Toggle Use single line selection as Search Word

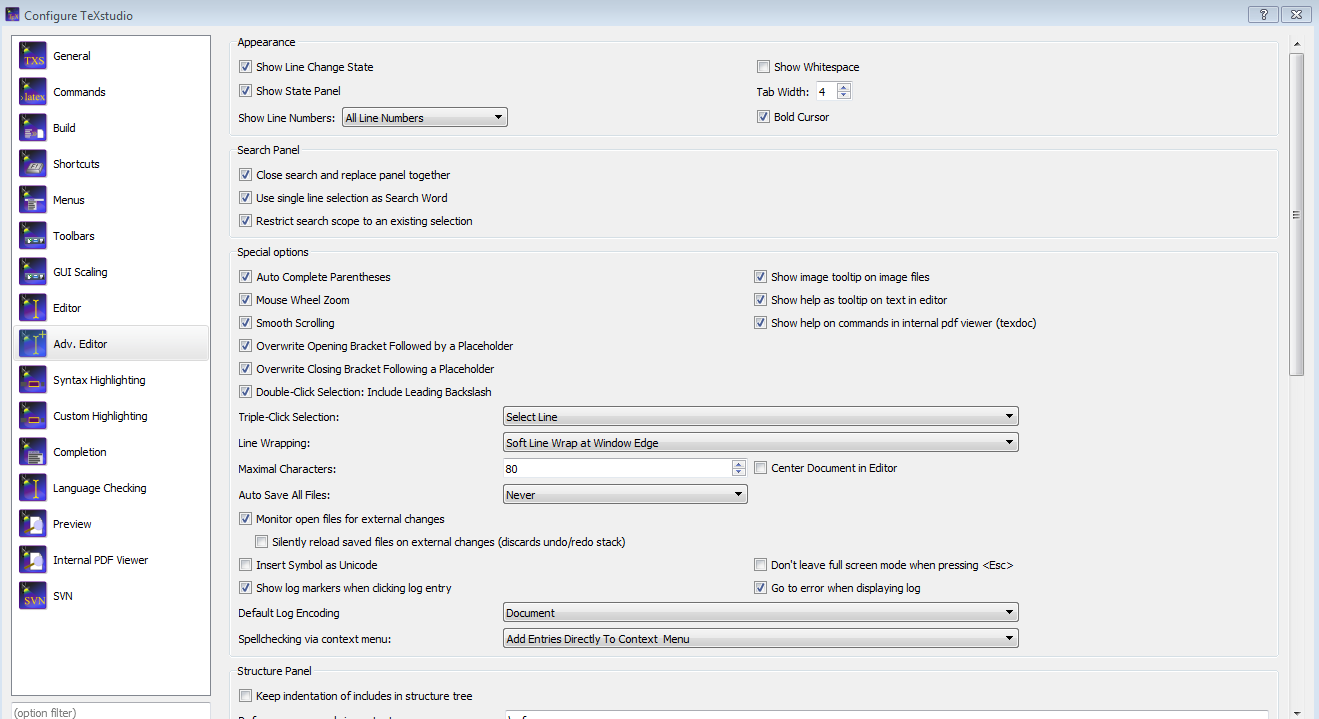(x=246, y=198)
